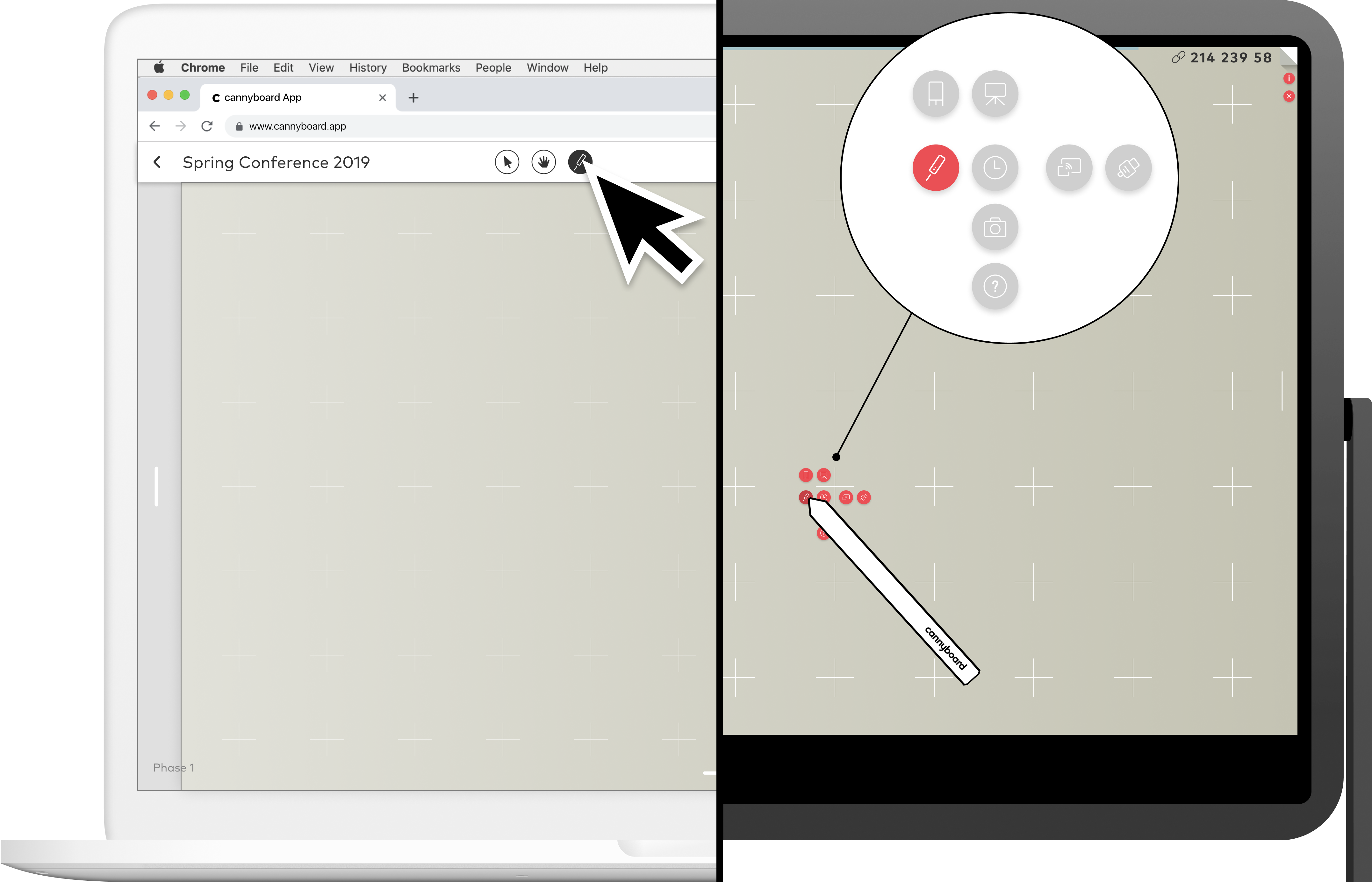Click the large gray camera icon
The image size is (1372, 882).
995,227
